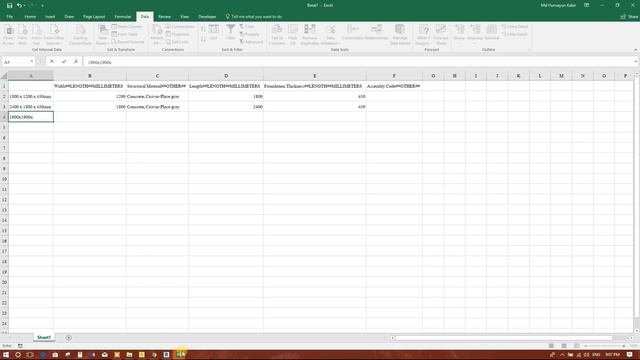
Task: Click the From Access data icon
Action: tap(9, 35)
